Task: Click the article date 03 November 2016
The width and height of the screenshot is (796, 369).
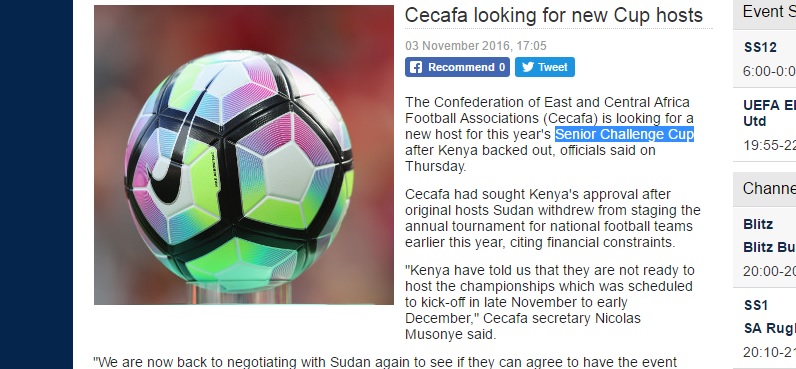Action: pos(457,46)
